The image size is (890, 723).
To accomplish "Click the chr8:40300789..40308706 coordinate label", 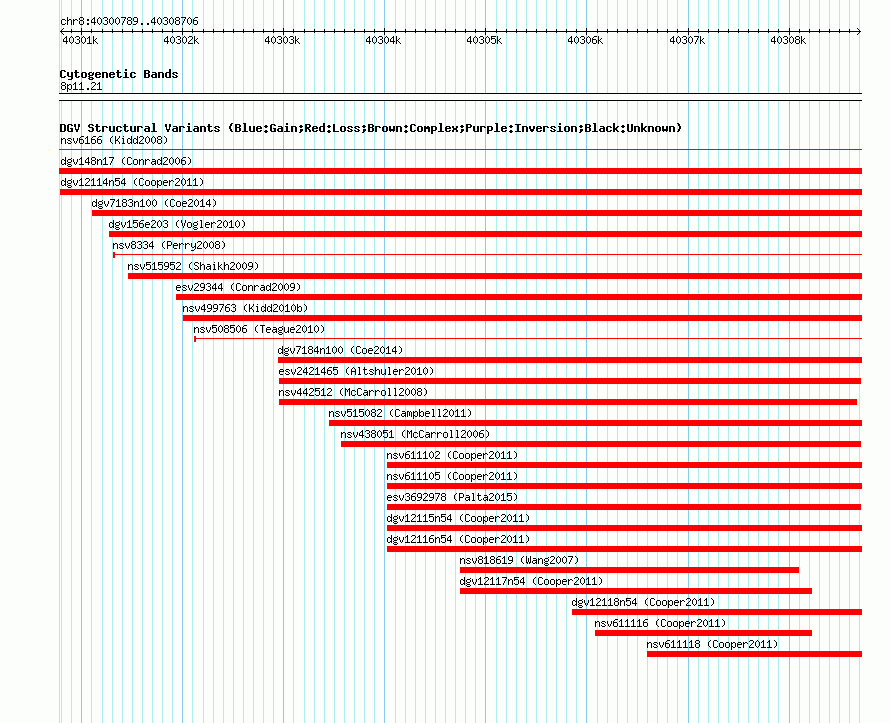I will (129, 21).
